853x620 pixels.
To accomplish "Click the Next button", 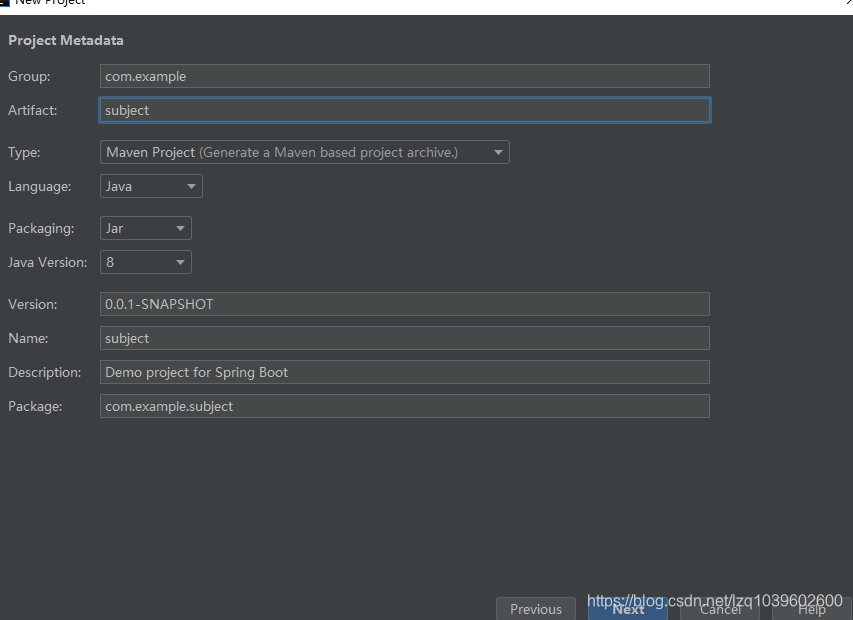I will [628, 609].
